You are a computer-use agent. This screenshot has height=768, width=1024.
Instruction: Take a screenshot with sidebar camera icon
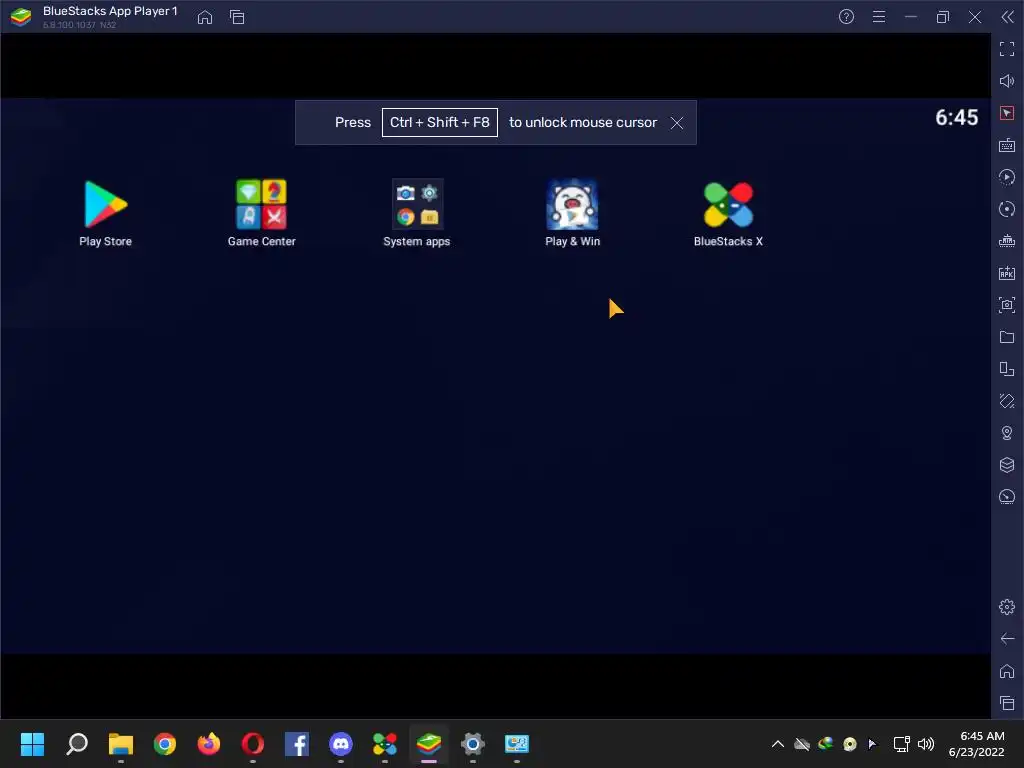[1007, 305]
